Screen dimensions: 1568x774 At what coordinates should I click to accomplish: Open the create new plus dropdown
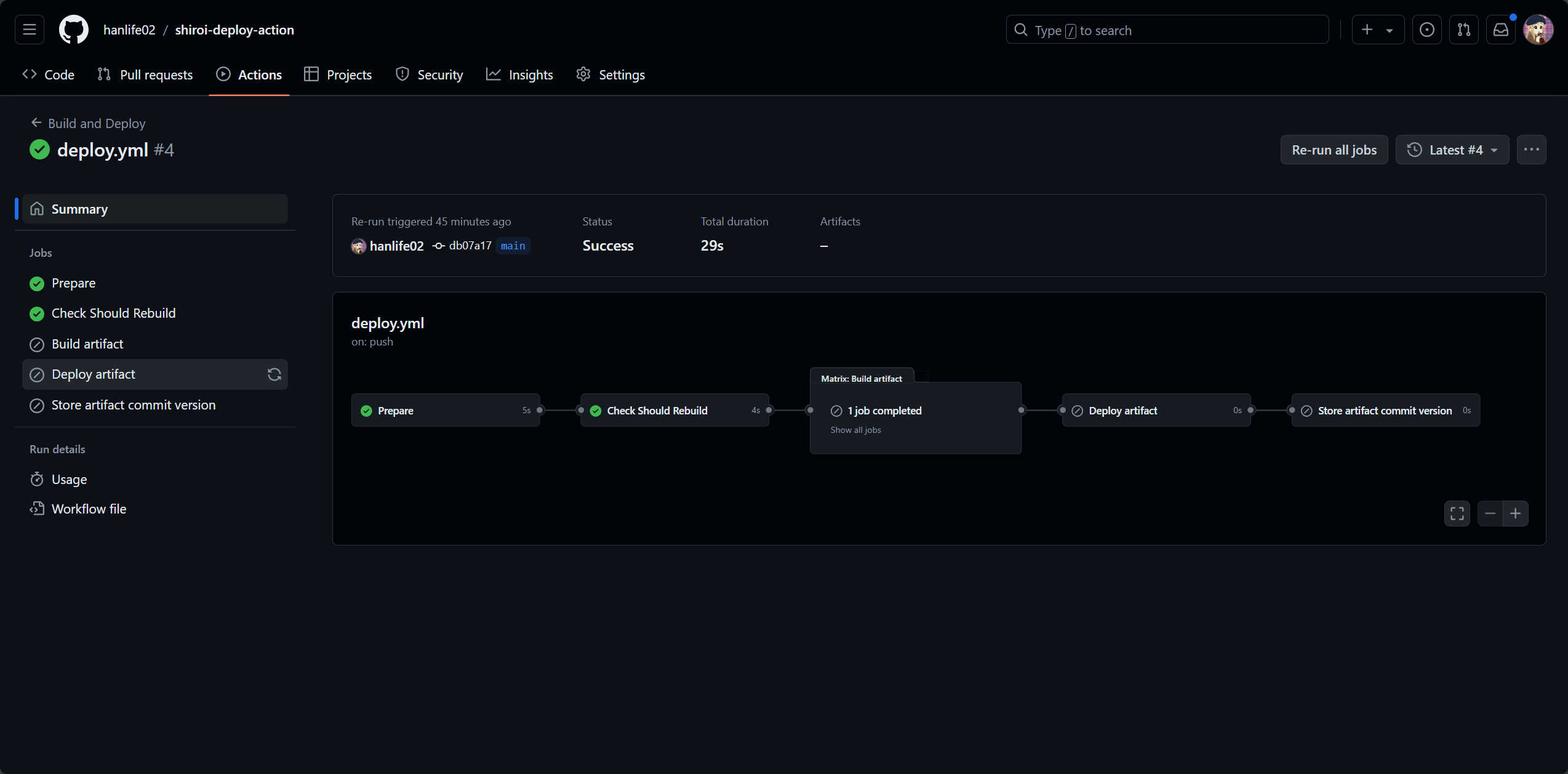click(x=1377, y=30)
